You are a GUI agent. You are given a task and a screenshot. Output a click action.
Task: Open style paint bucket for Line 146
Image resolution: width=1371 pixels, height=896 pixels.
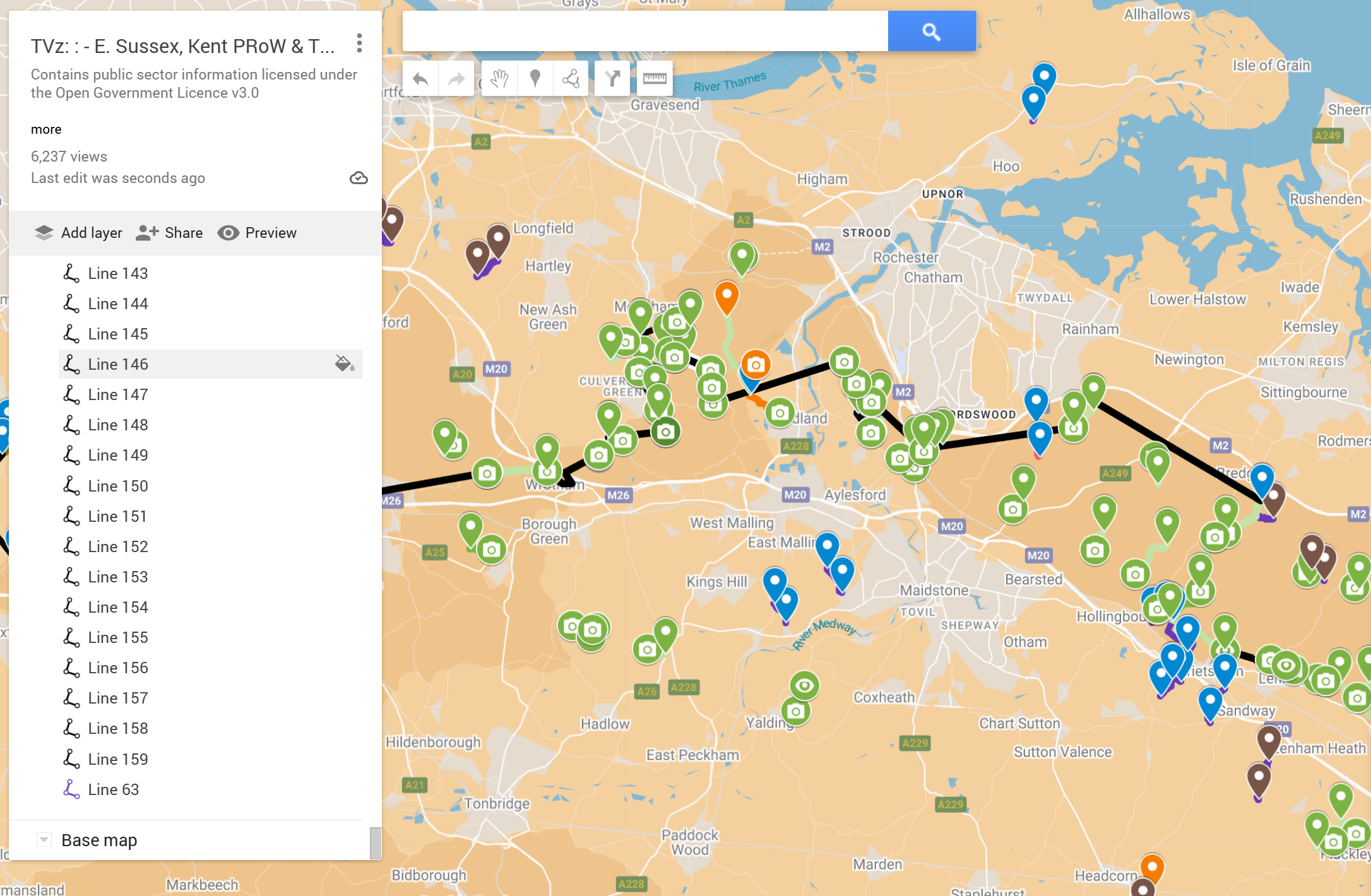coord(344,364)
